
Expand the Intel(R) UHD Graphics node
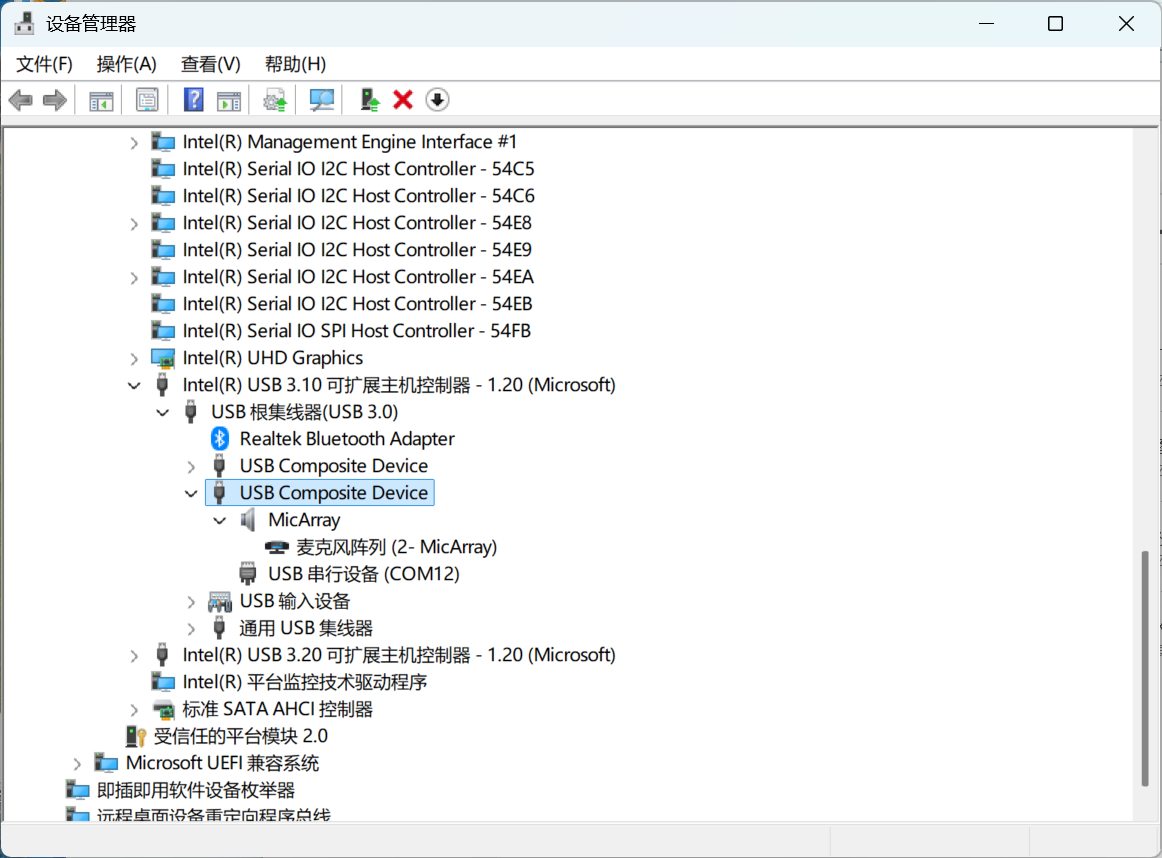pyautogui.click(x=134, y=359)
